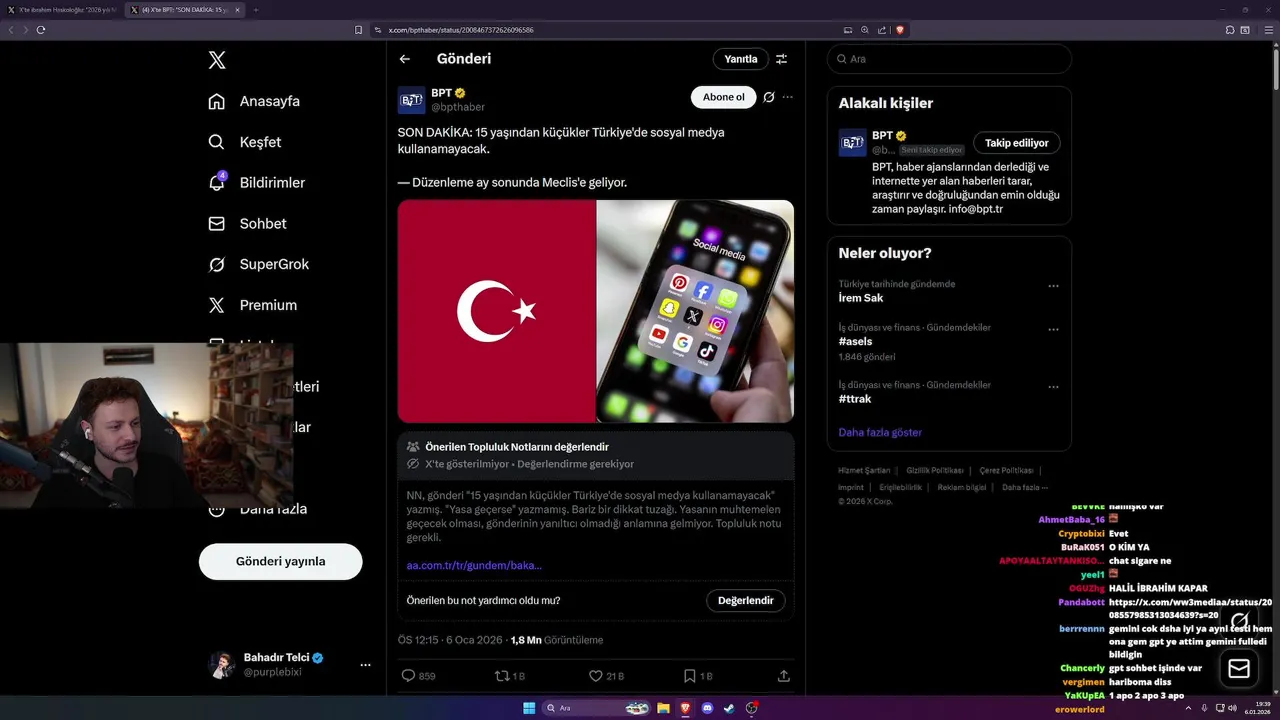Open account menu dots beside Bahadır Telci
This screenshot has height=720, width=1280.
pyautogui.click(x=365, y=665)
